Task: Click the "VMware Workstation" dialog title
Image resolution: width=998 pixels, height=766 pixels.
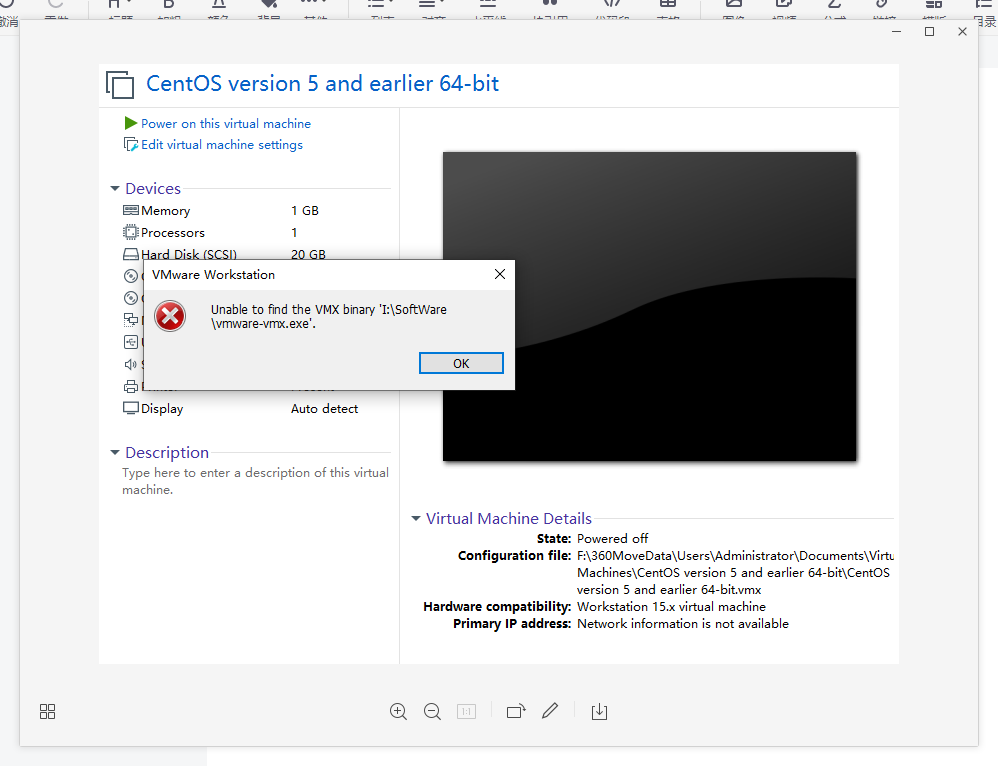Action: 213,274
